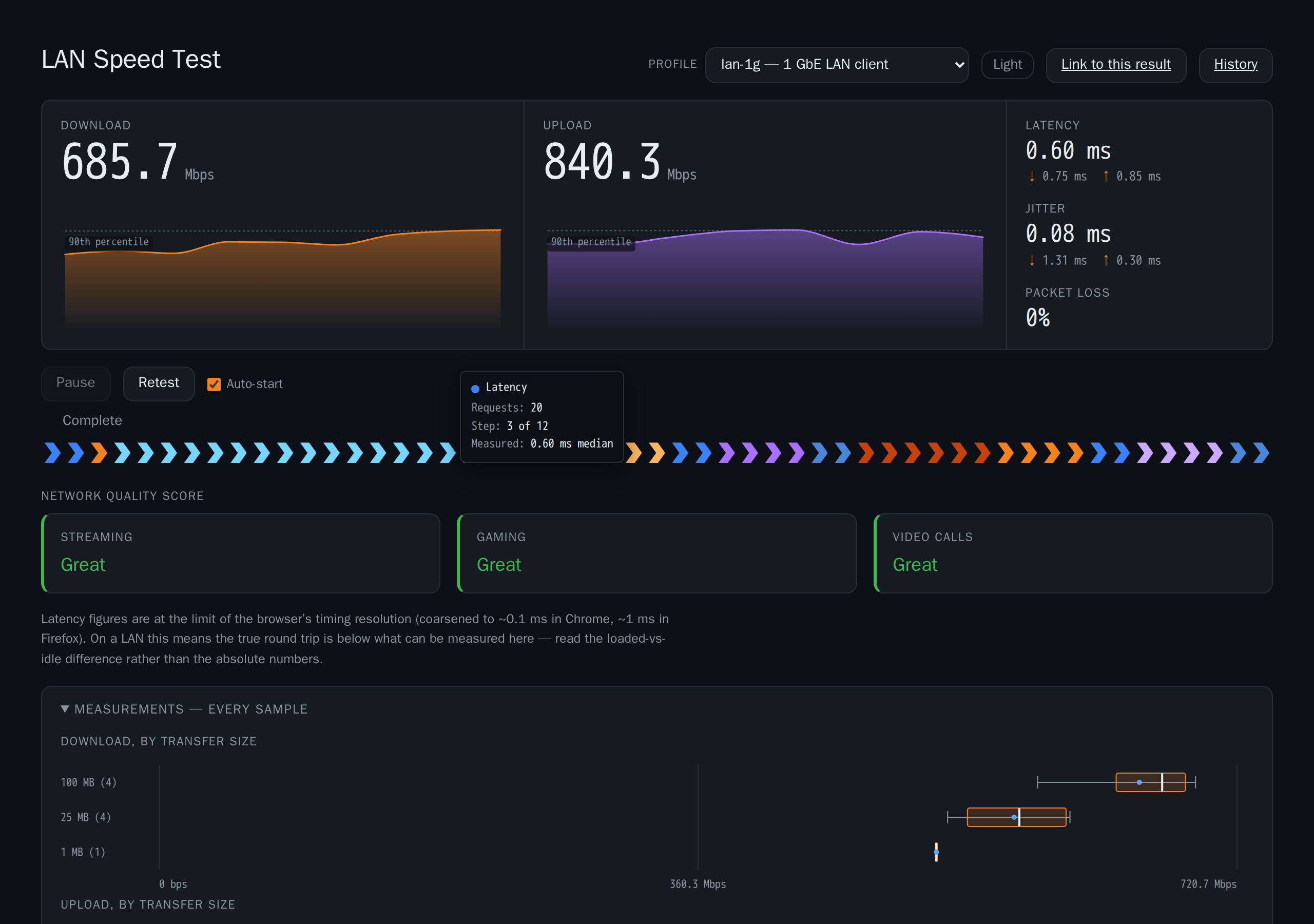Open the Link to this result link
Viewport: 1314px width, 924px height.
[1115, 65]
